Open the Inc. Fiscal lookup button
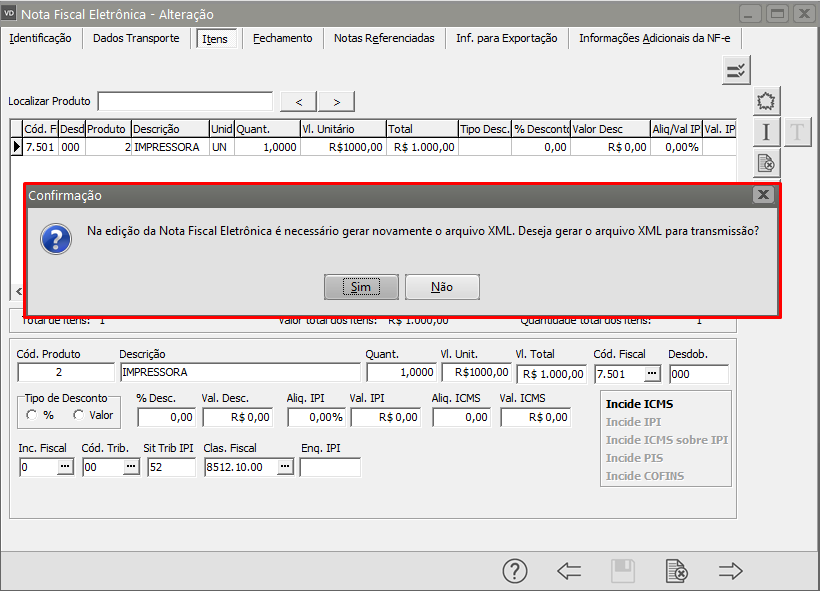The width and height of the screenshot is (820, 591). pyautogui.click(x=65, y=467)
